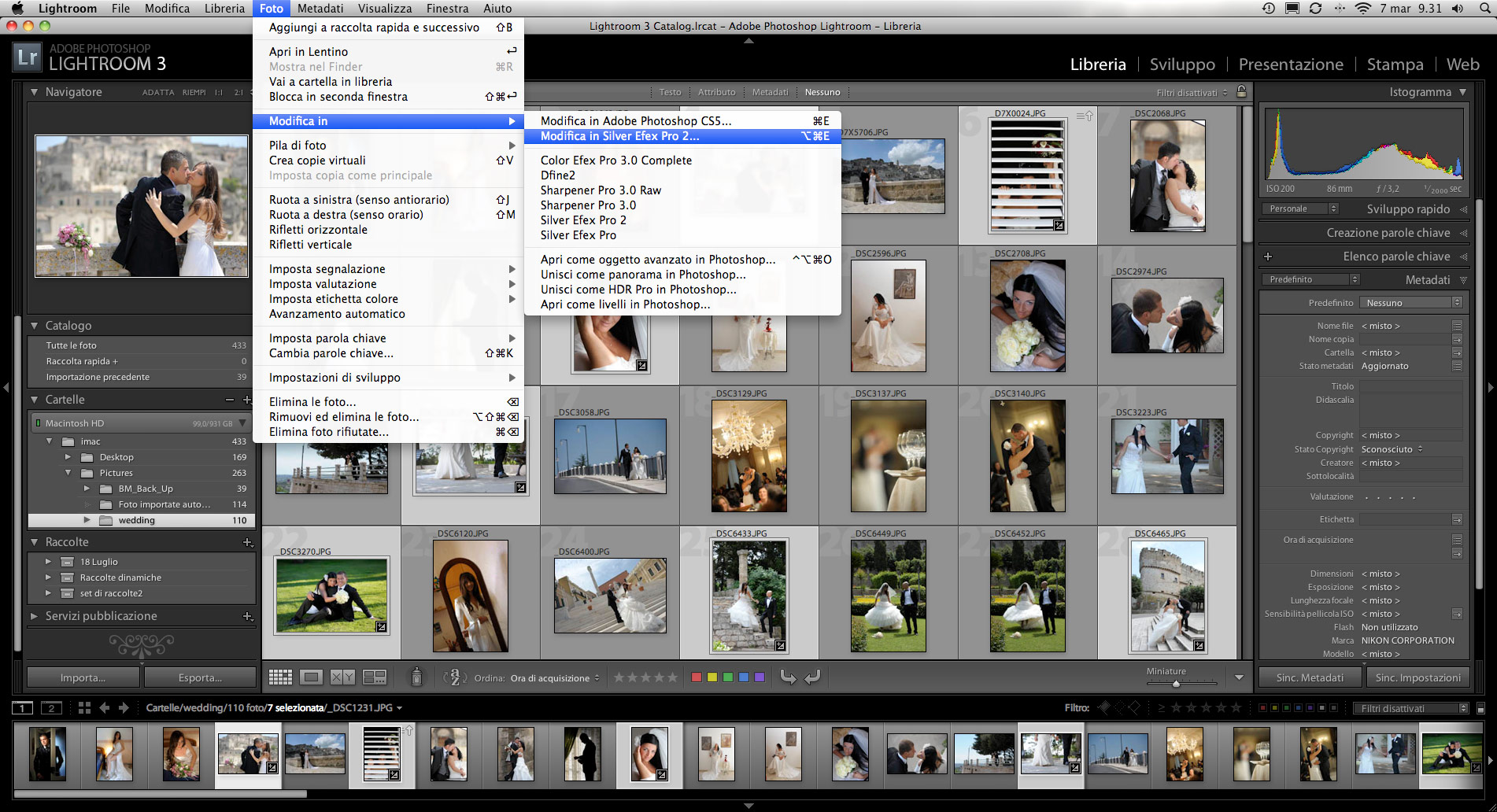This screenshot has width=1497, height=812.
Task: Choose Modifica in Adobe Photoshop CS5
Action: [x=682, y=121]
